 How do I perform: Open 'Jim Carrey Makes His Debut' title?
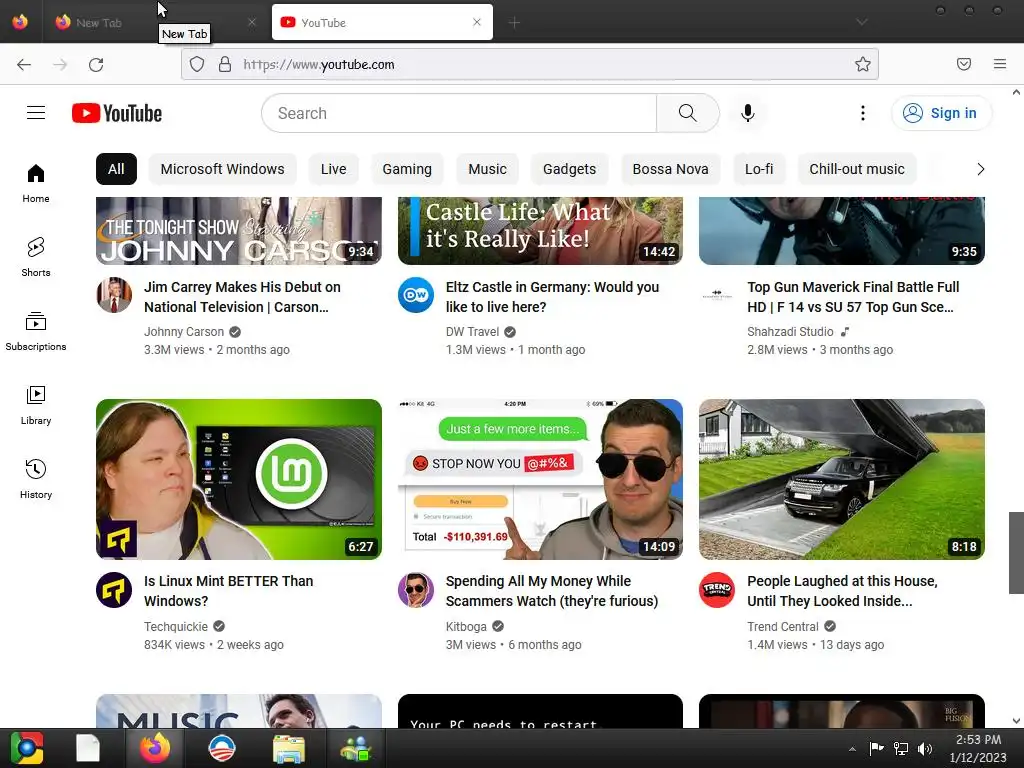(x=242, y=297)
